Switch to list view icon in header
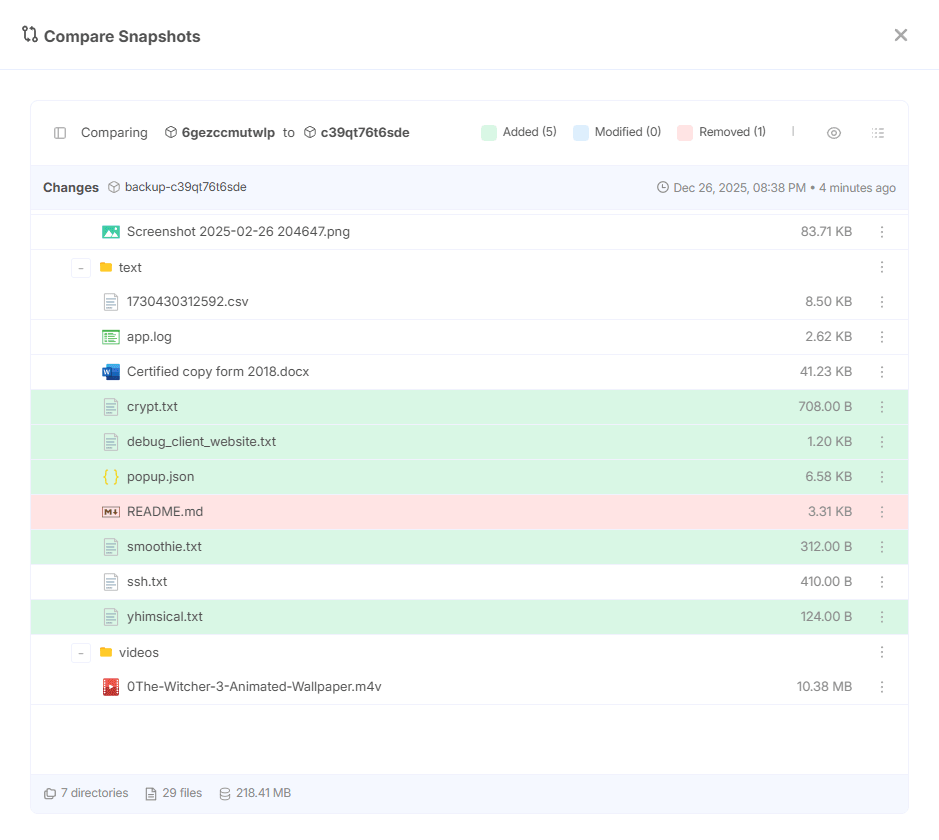Viewport: 939px width, 840px height. point(878,133)
